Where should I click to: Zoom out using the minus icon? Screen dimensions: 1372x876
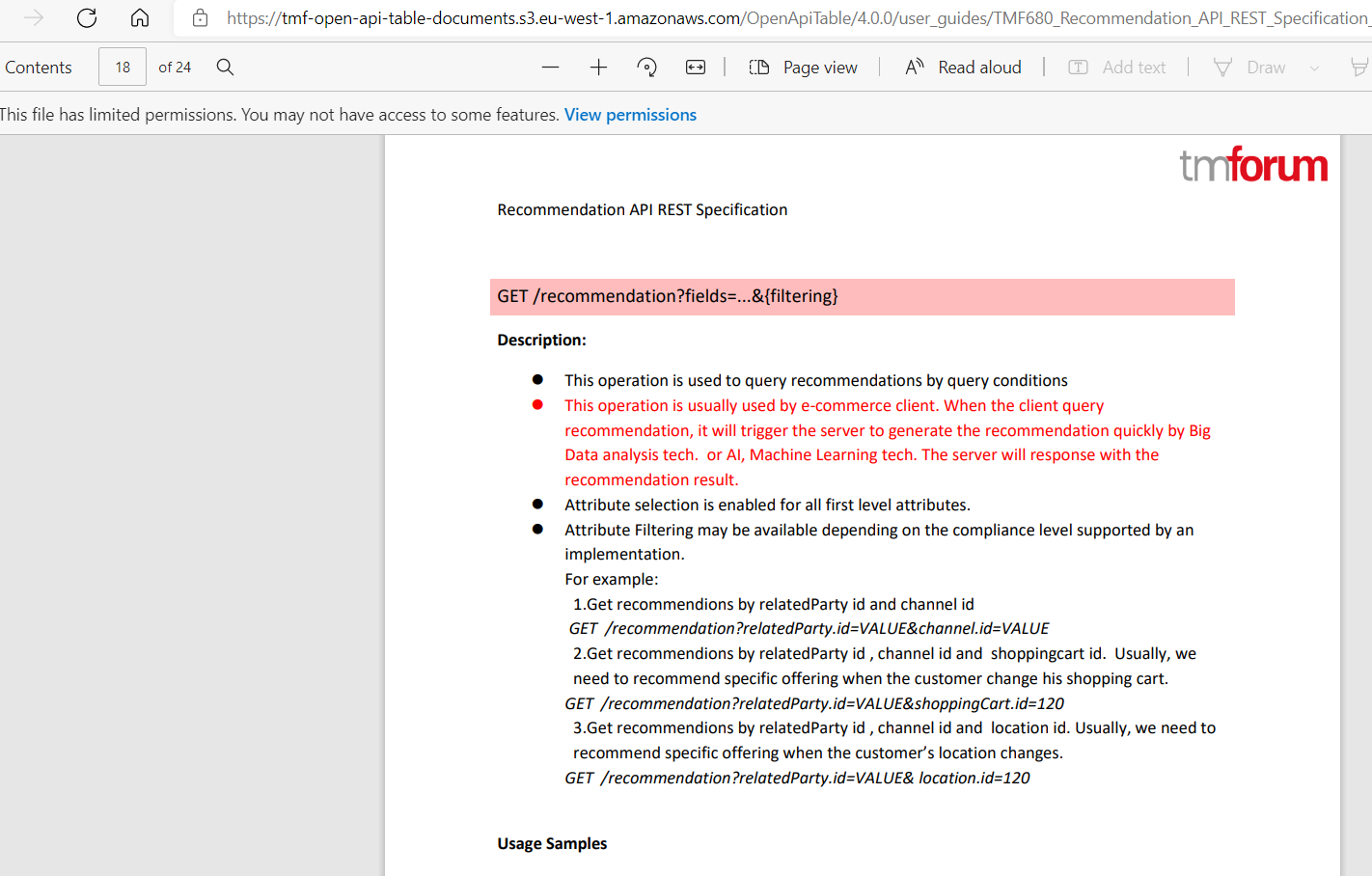click(550, 67)
